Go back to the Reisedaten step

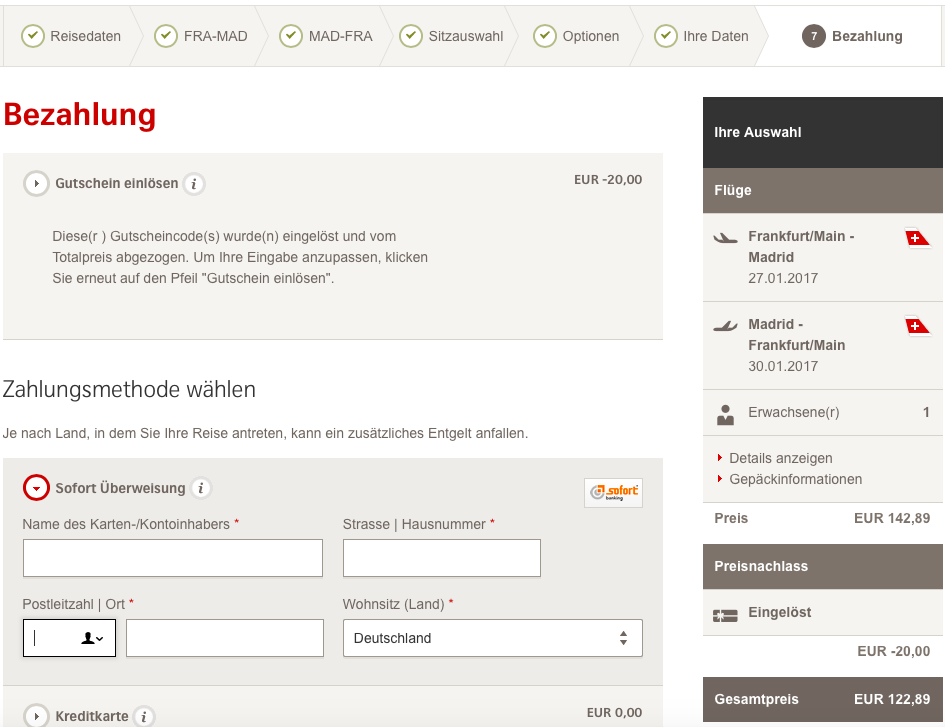pos(72,36)
